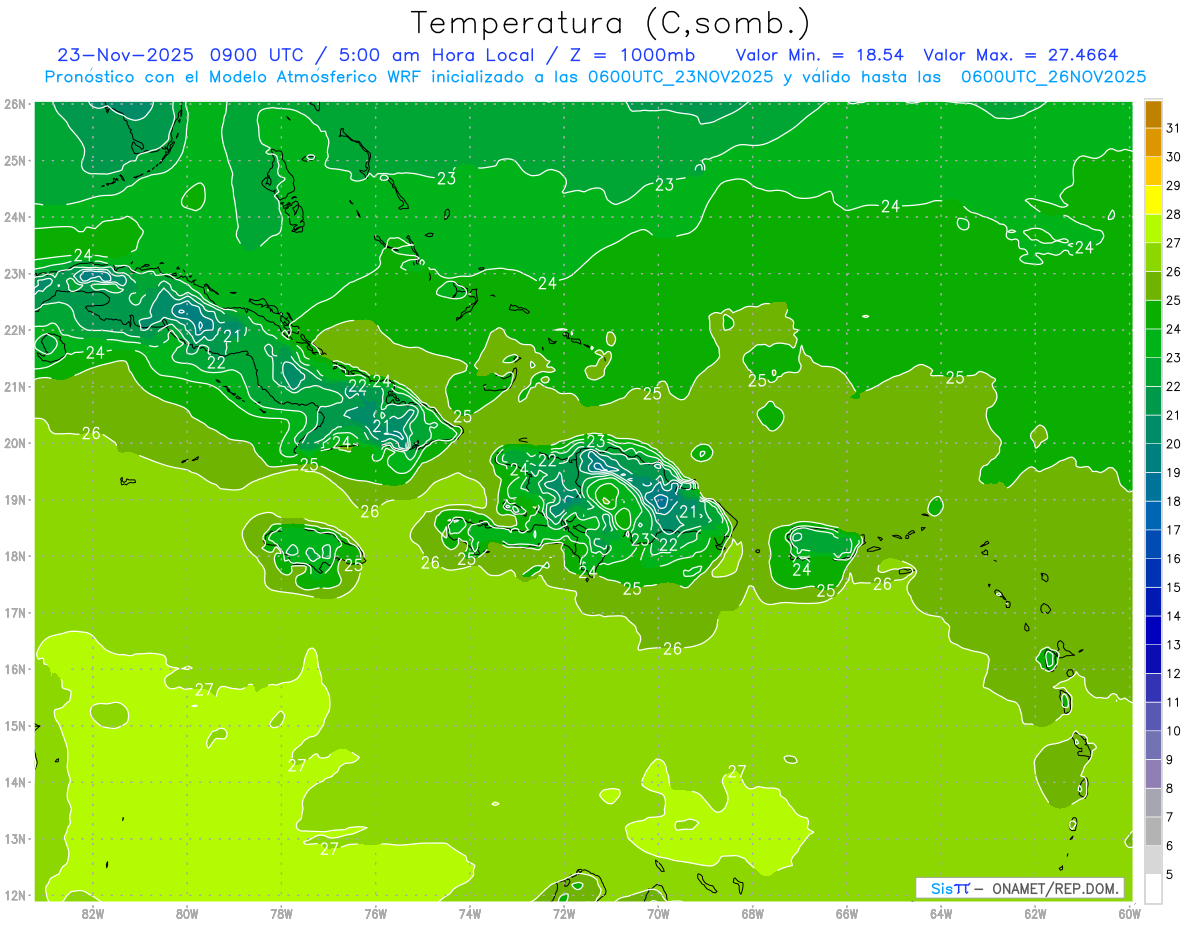1200x927 pixels.
Task: Click the teal color band between 19 and 20
Action: pyautogui.click(x=1153, y=458)
